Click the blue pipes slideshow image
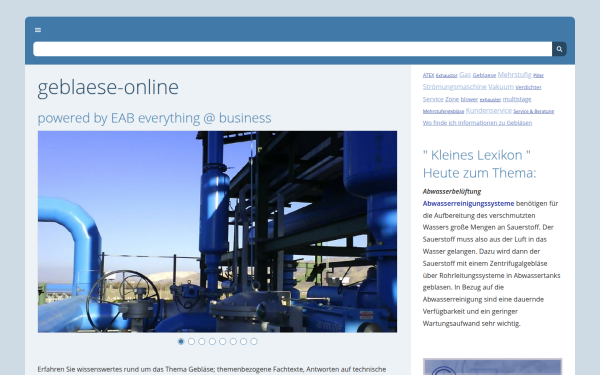The width and height of the screenshot is (600, 375). click(x=217, y=232)
